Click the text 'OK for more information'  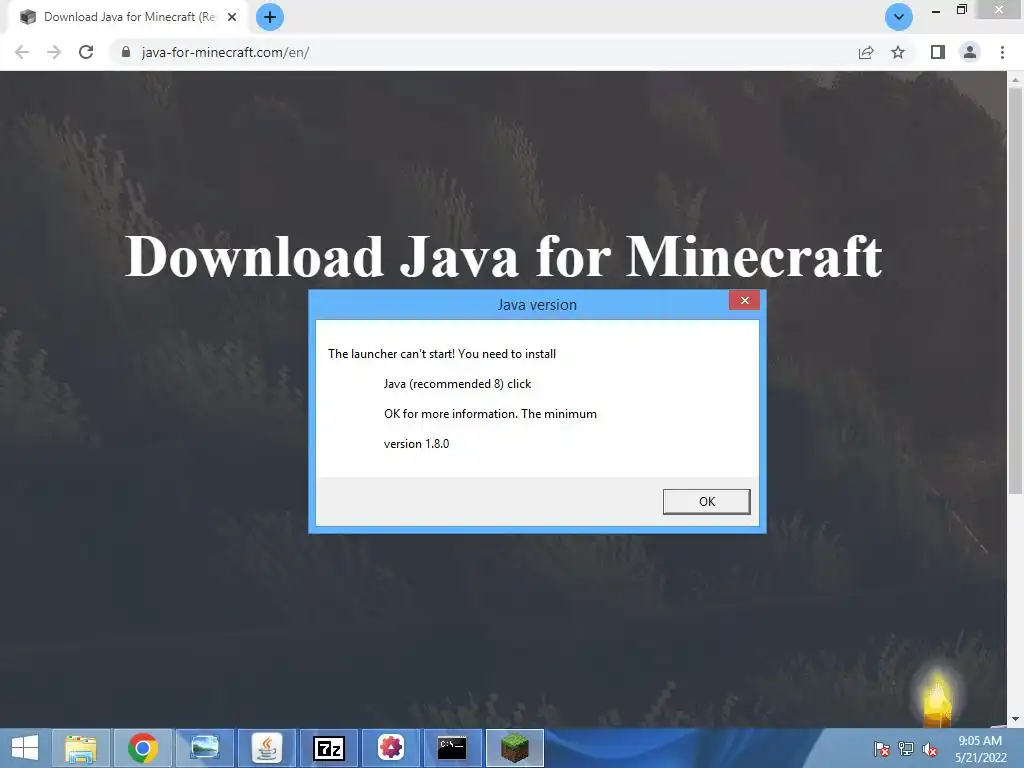451,414
